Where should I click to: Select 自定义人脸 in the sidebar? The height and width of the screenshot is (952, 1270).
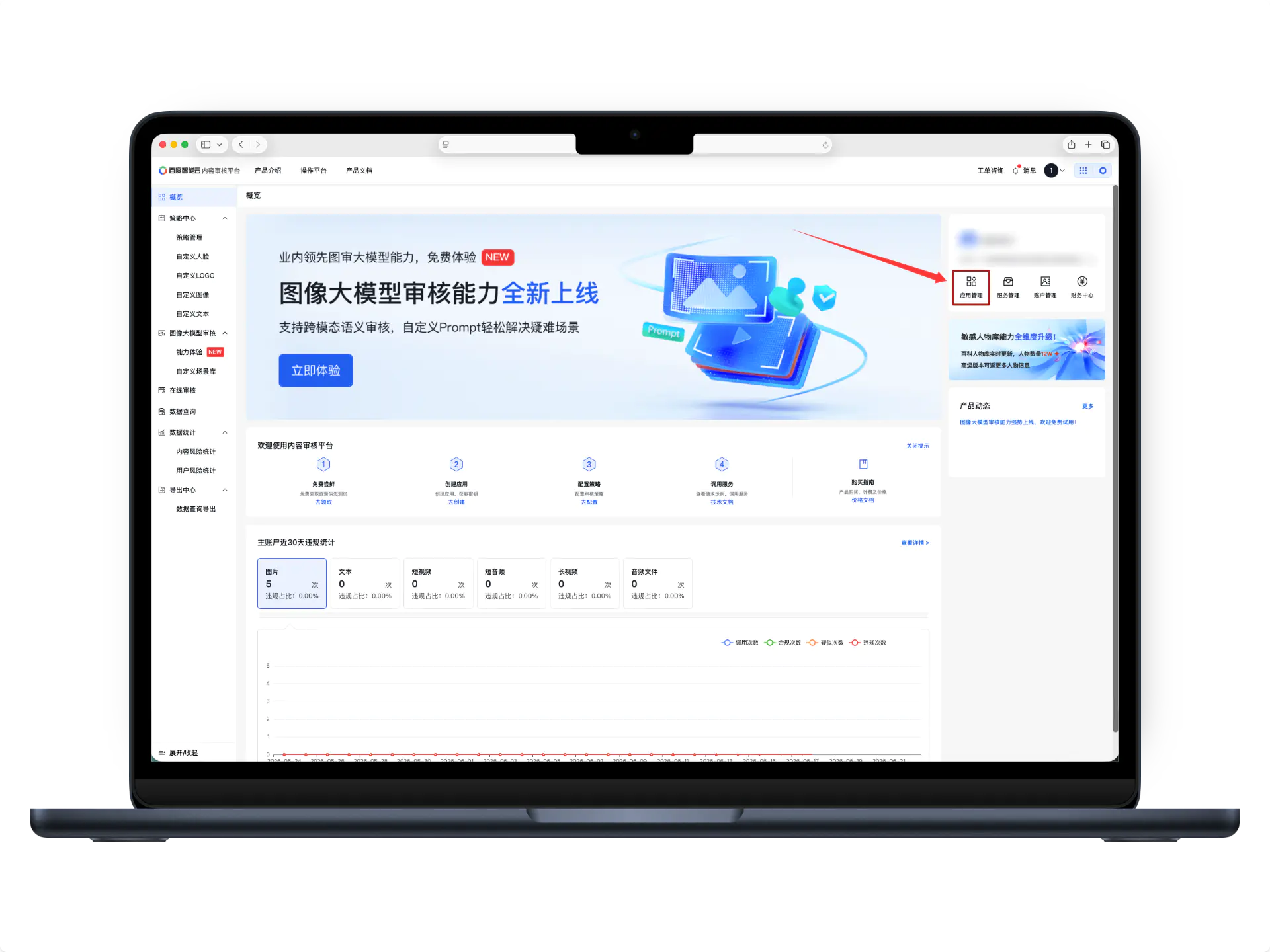pos(192,257)
